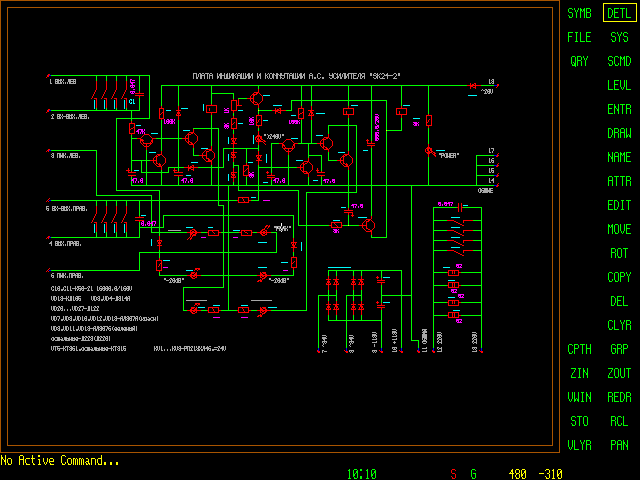Open the FILE menu
The width and height of the screenshot is (640, 480).
(579, 37)
